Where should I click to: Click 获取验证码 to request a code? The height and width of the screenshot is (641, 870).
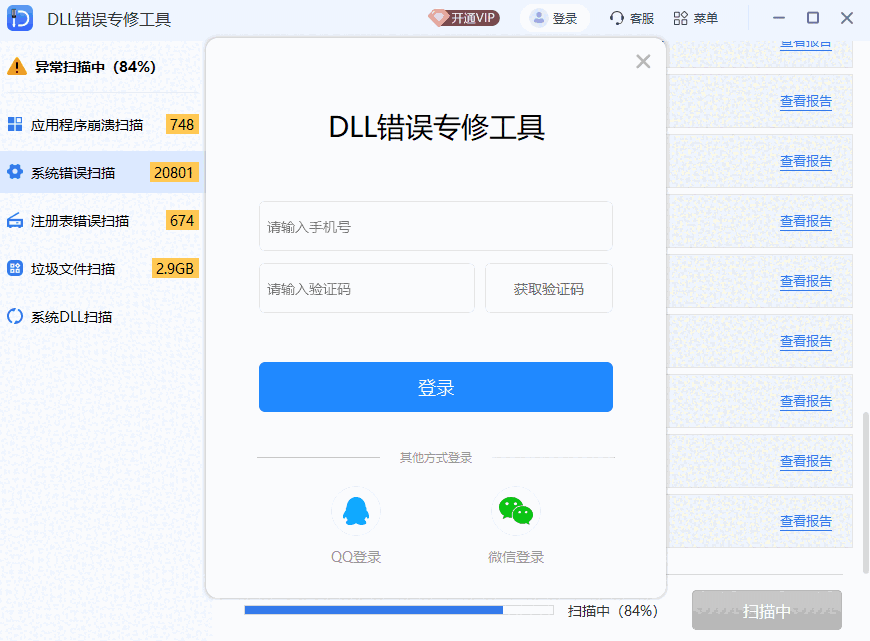click(x=548, y=287)
